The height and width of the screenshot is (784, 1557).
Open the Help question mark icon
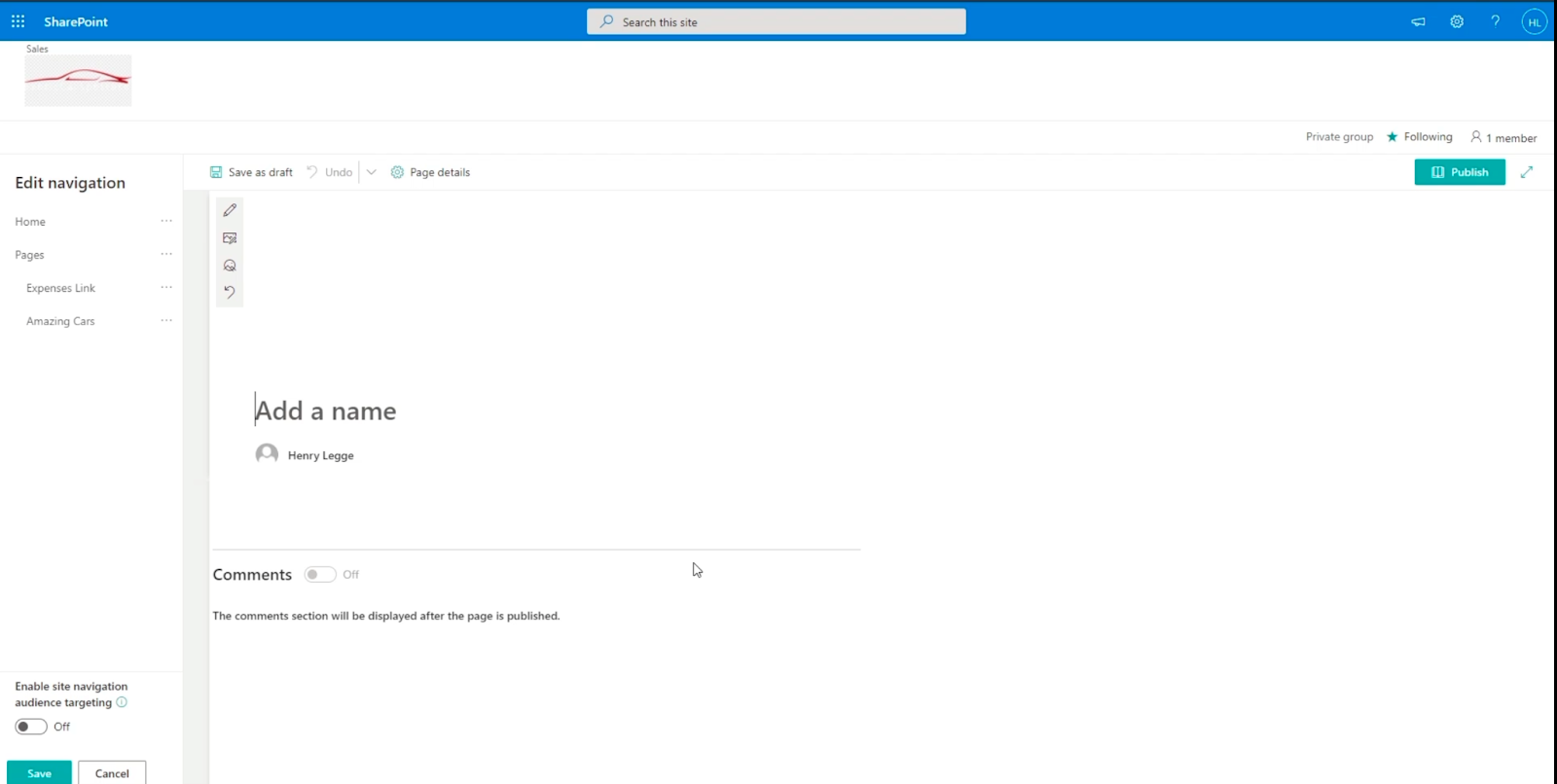click(x=1495, y=21)
